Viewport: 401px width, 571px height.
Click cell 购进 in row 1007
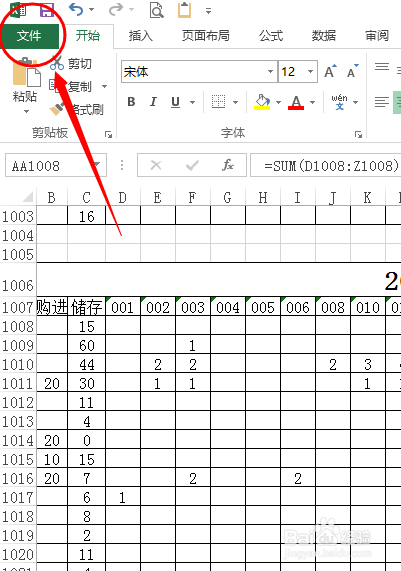pos(52,307)
